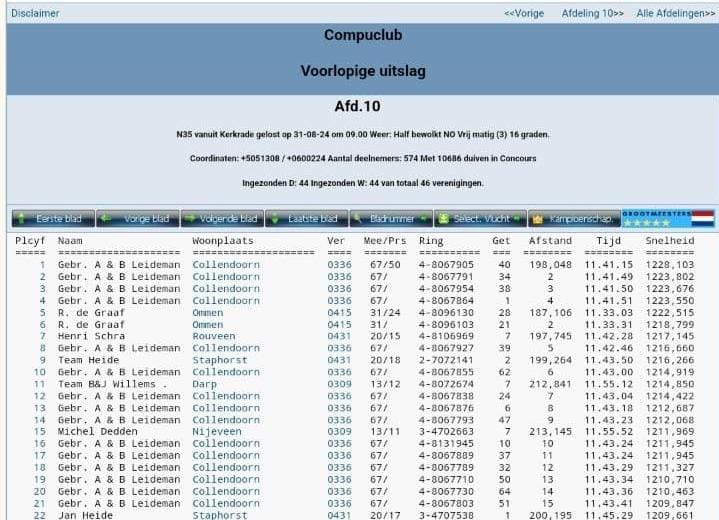
Task: Click the left-arrow icon on Vorige blad
Action: (x=104, y=218)
